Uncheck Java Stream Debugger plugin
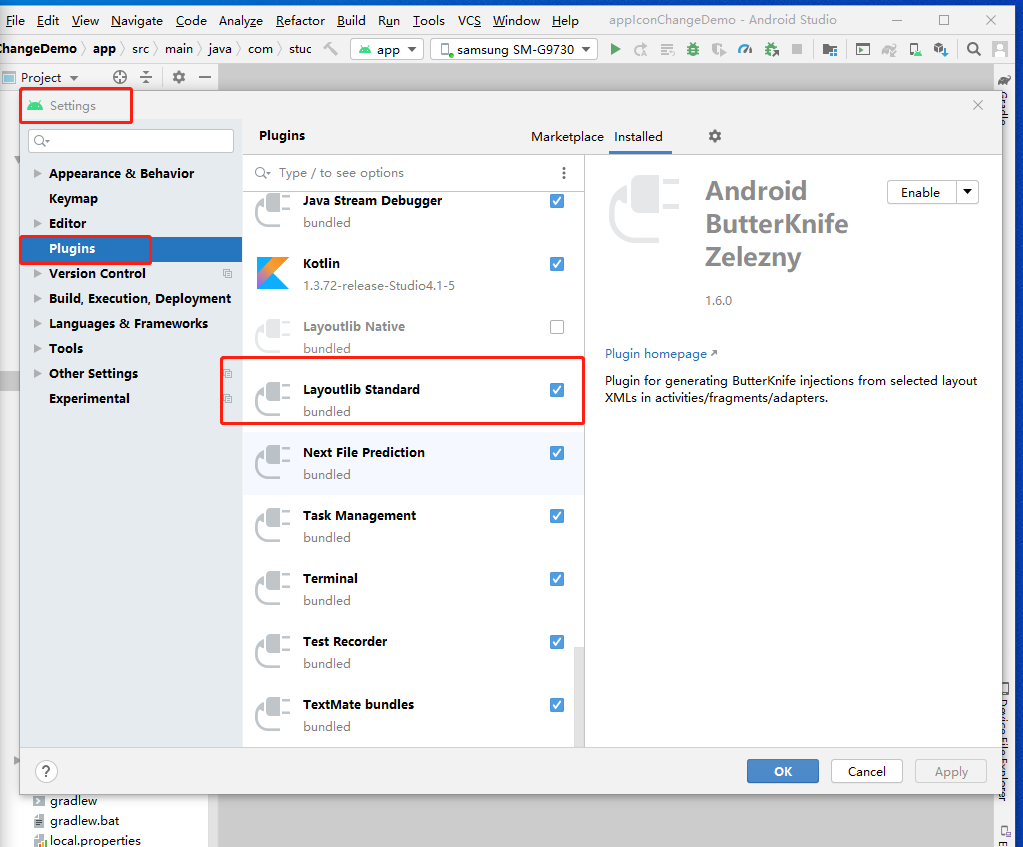The image size is (1023, 847). point(557,201)
